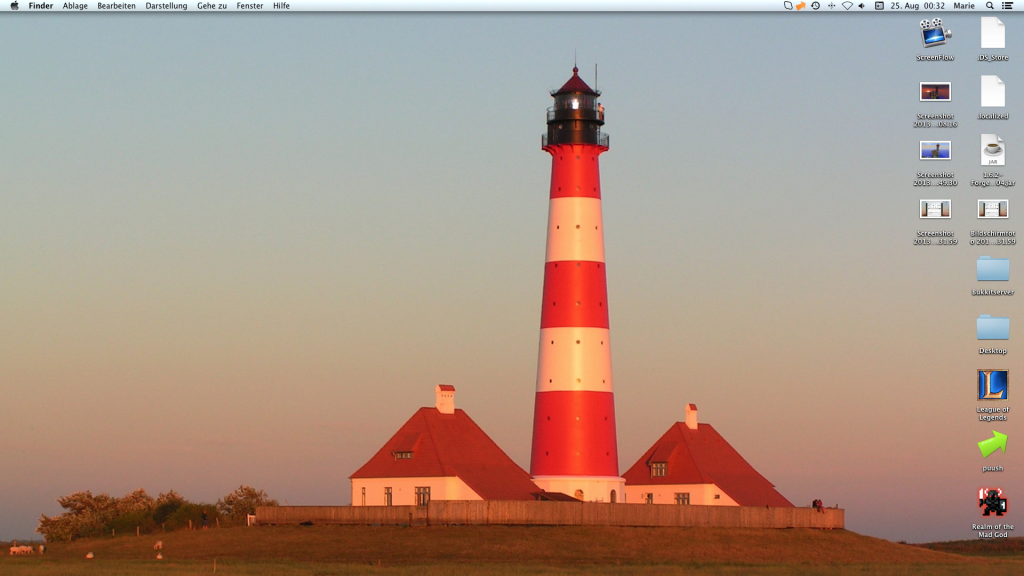Open the Notification Center list icon
1024x576 pixels.
pyautogui.click(x=1007, y=6)
